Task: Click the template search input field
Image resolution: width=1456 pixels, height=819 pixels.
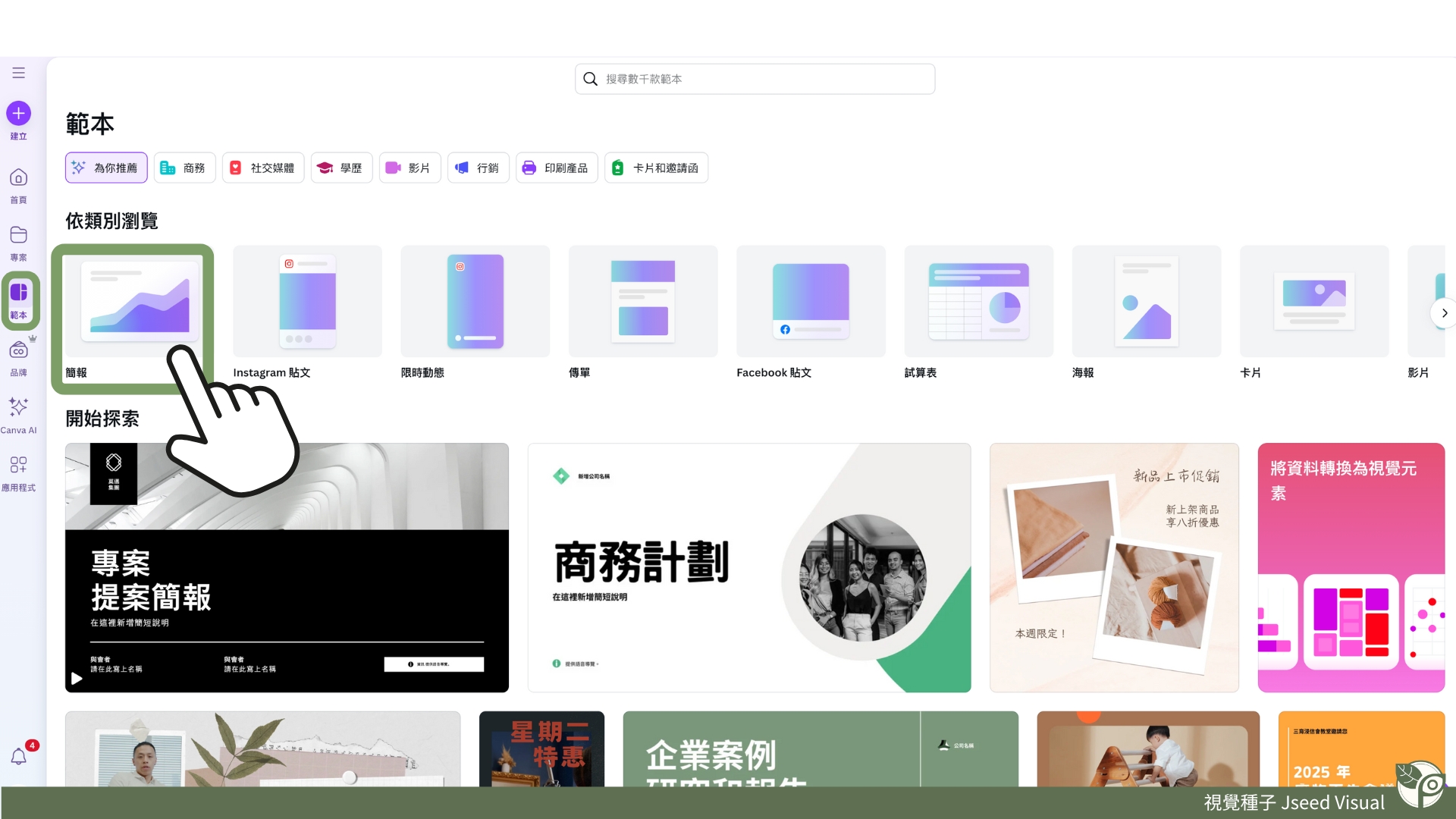Action: (754, 78)
